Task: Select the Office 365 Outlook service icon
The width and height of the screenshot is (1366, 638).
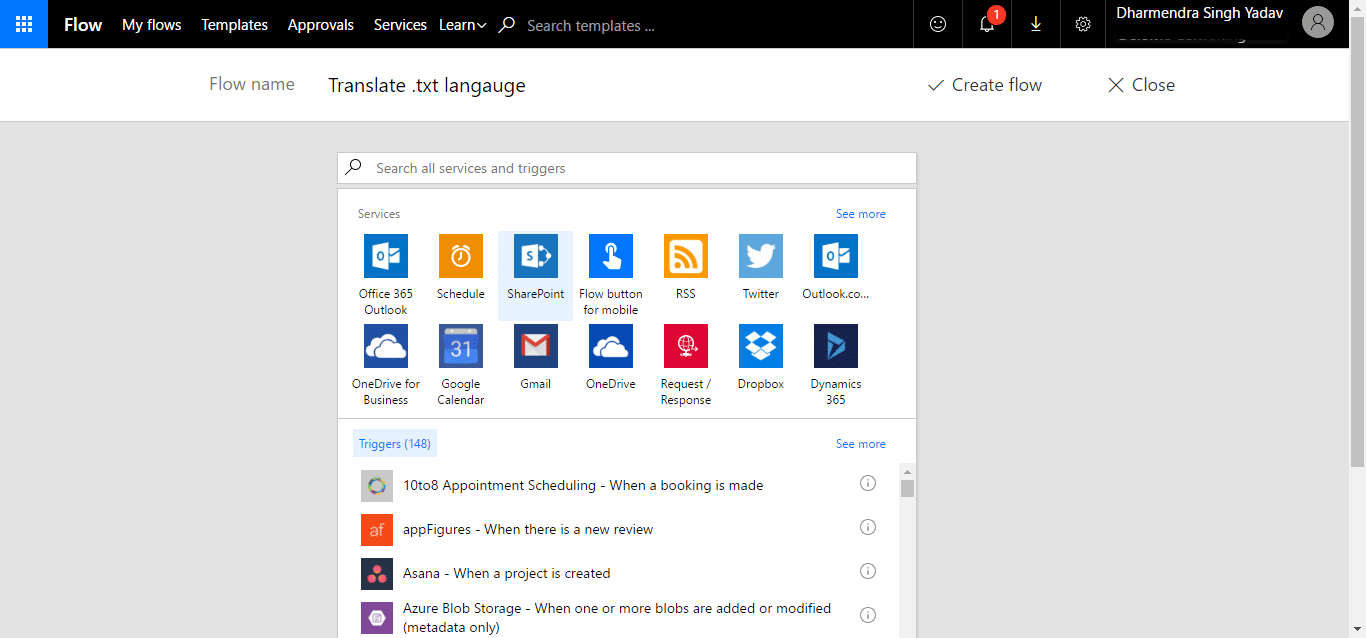Action: (386, 256)
